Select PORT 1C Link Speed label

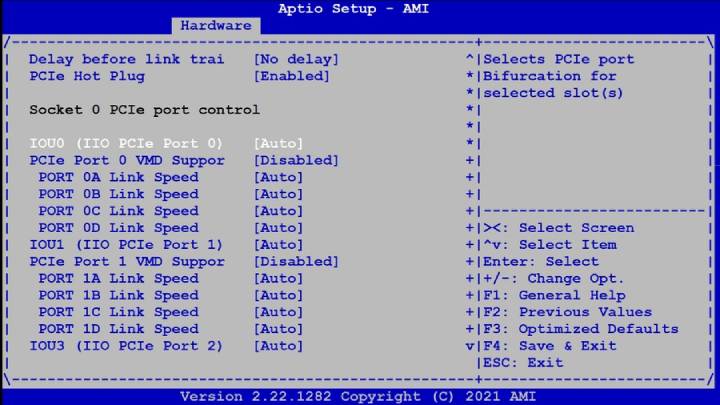tap(118, 312)
